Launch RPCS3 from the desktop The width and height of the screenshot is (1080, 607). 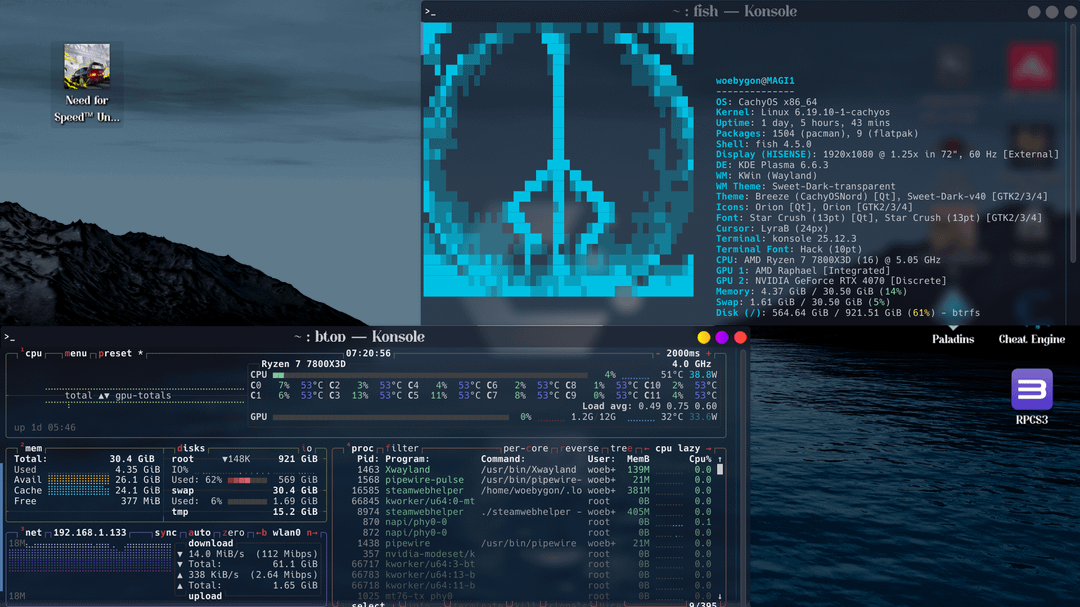pyautogui.click(x=1031, y=390)
